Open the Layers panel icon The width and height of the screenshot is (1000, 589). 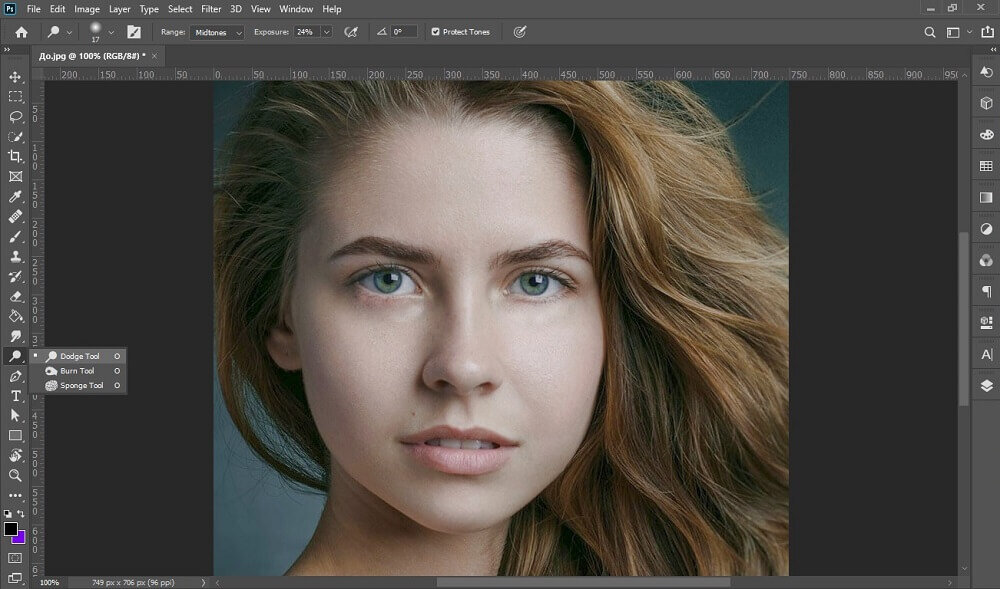pos(986,386)
